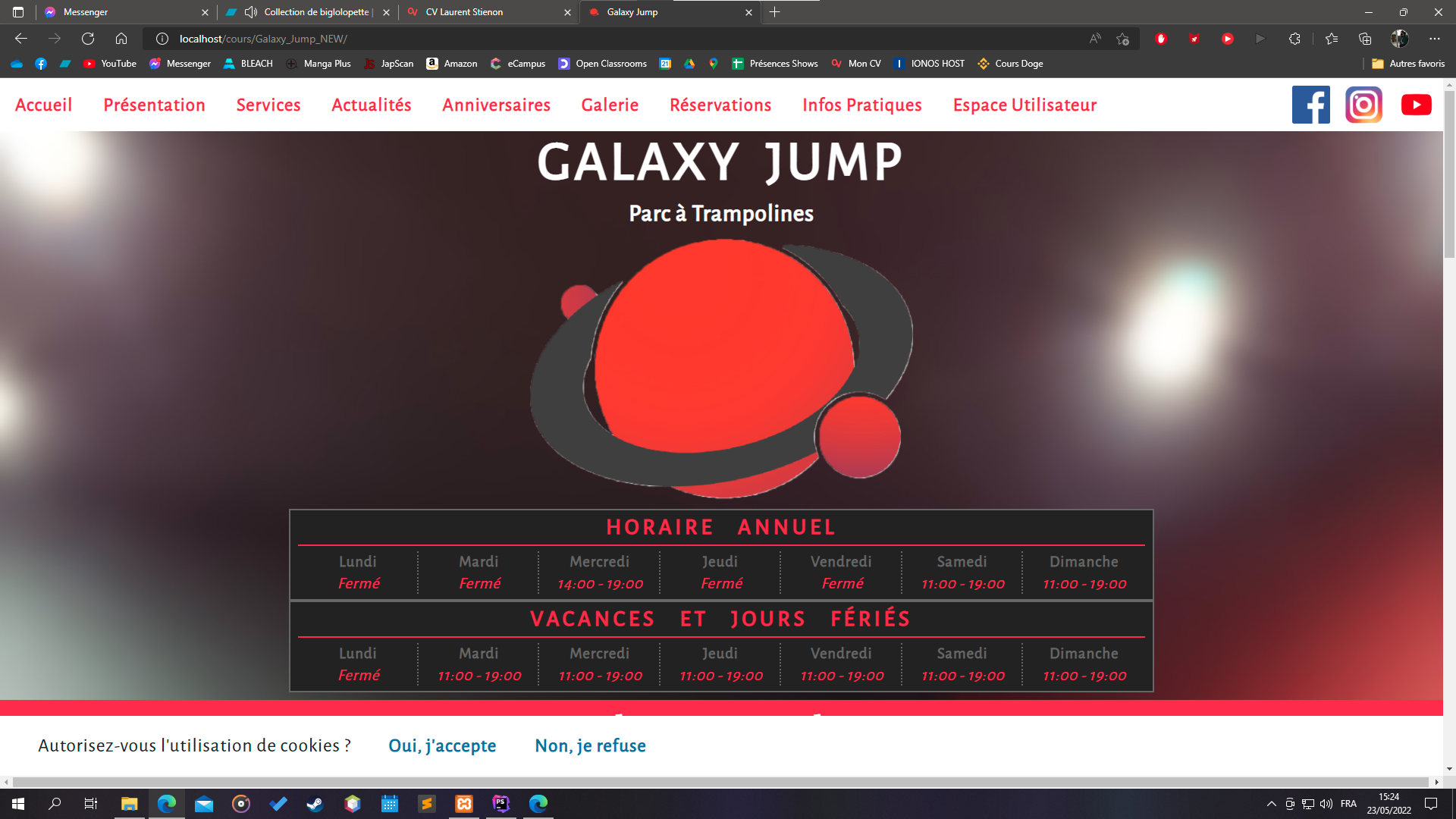The width and height of the screenshot is (1456, 819).
Task: Open the volume control in the system tray
Action: click(1326, 804)
